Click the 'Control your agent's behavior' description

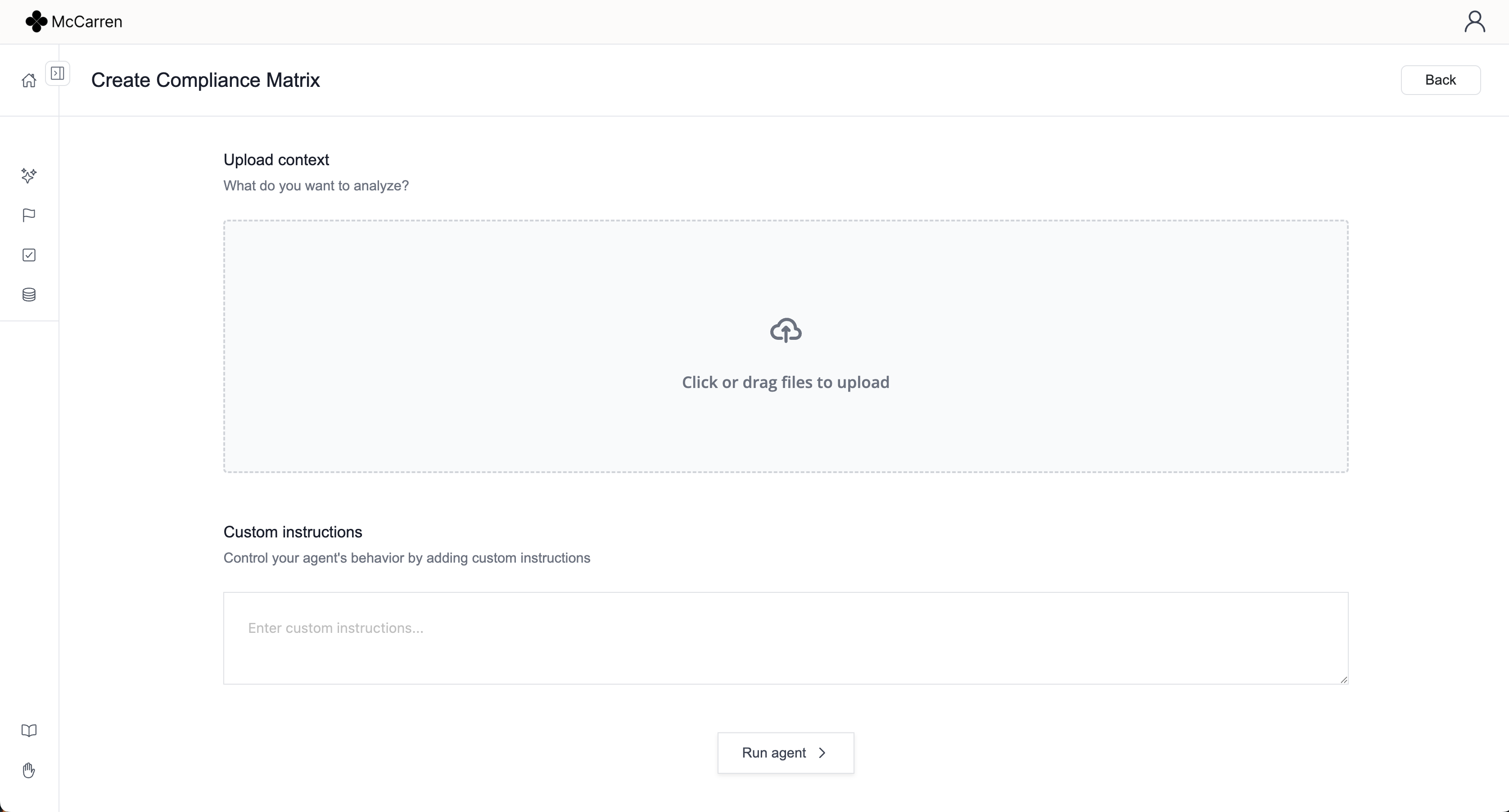(407, 558)
